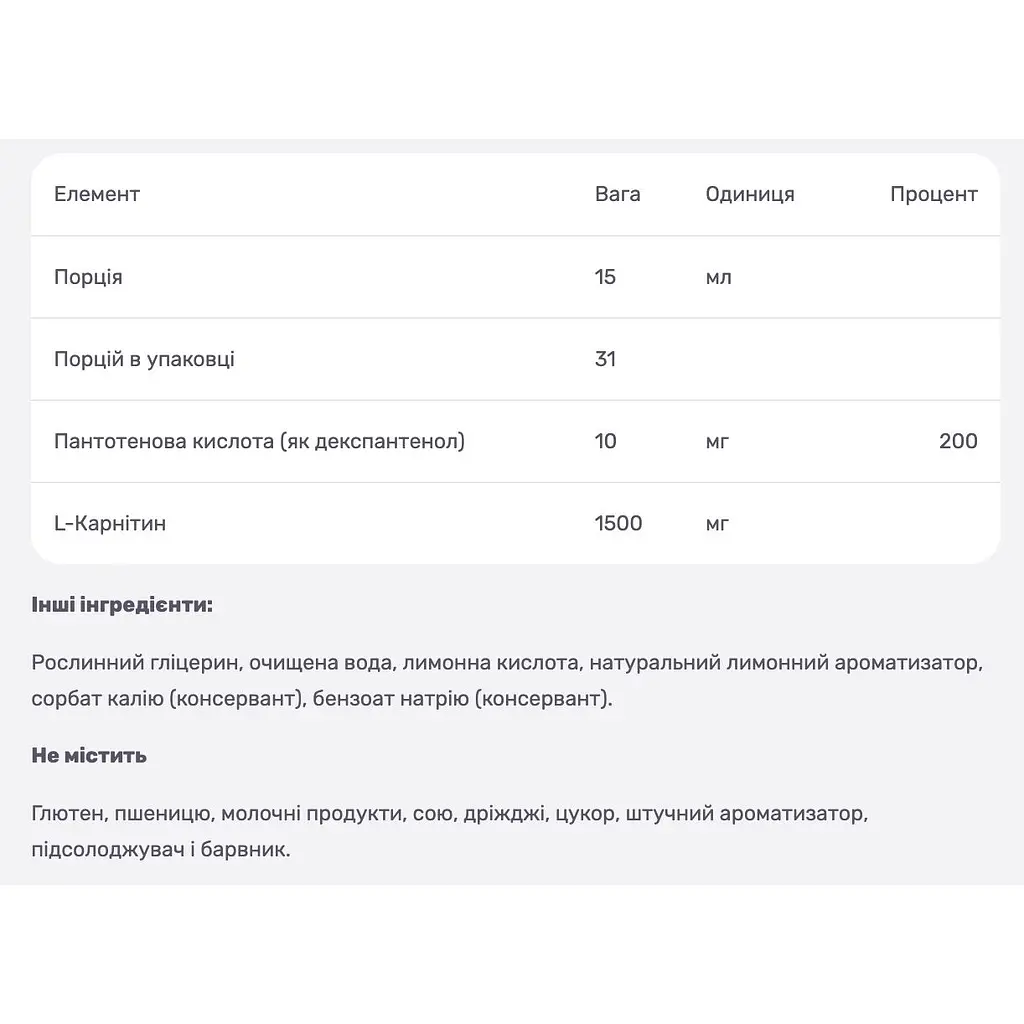1024x1024 pixels.
Task: Click the мл unit in Порція row
Action: coord(718,278)
